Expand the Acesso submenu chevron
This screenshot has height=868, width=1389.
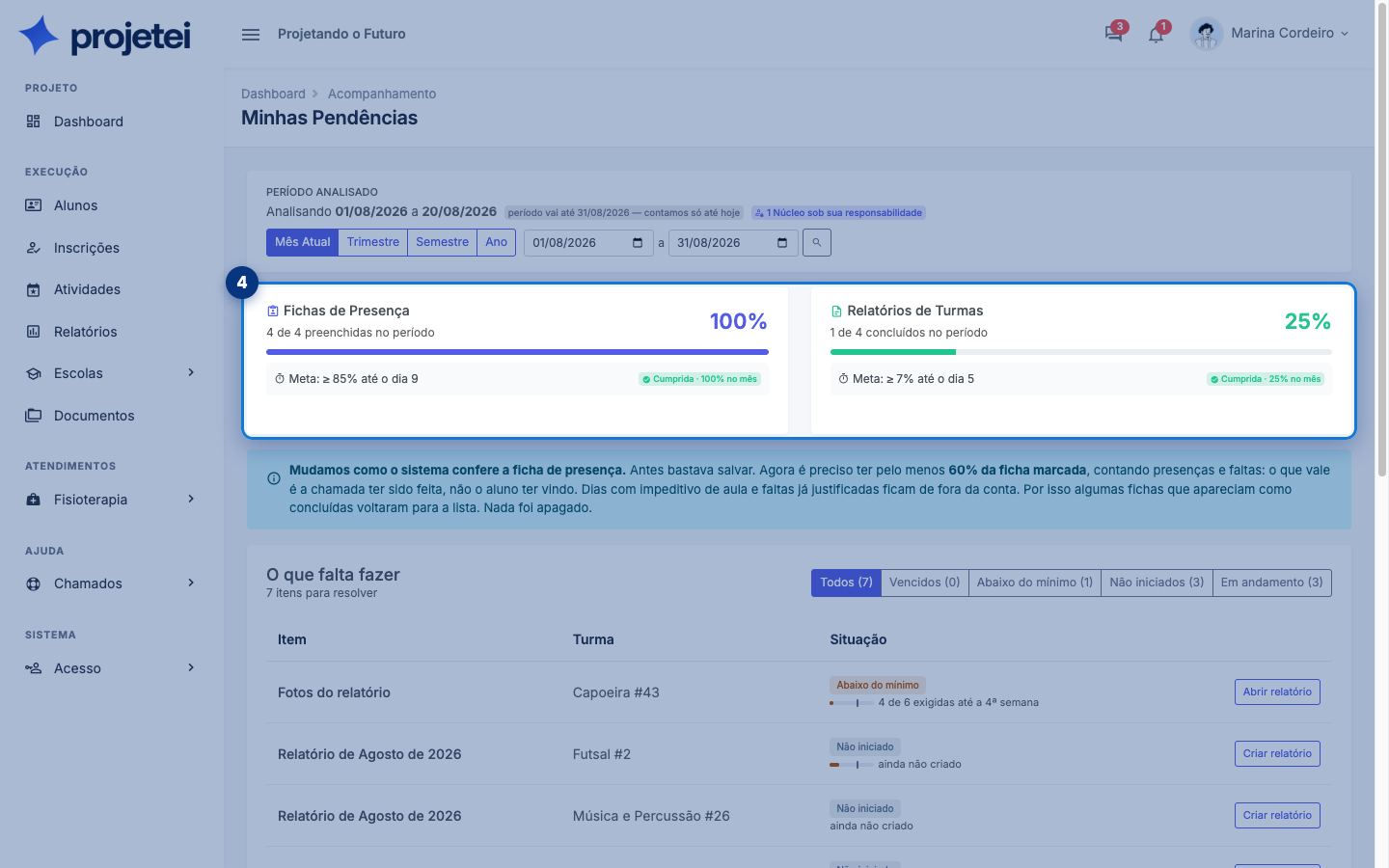point(191,667)
